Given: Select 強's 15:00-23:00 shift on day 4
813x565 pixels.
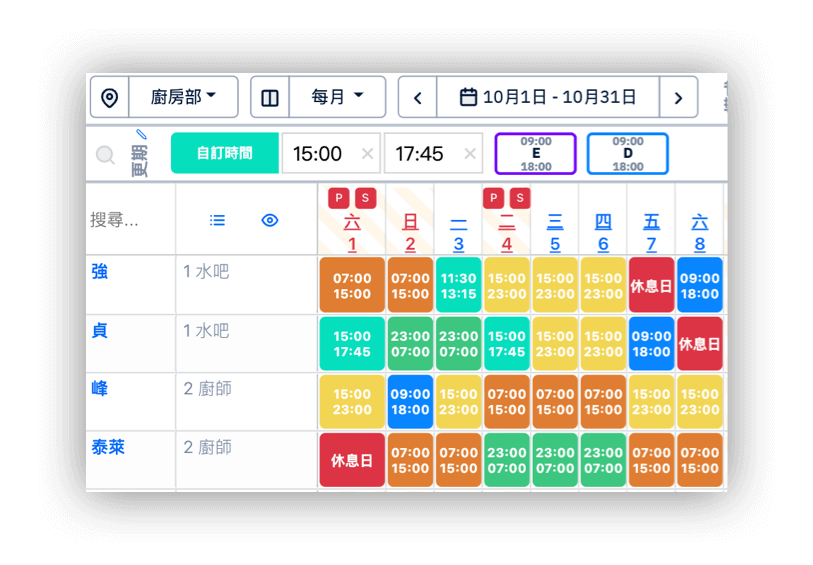Looking at the screenshot, I should [x=507, y=285].
